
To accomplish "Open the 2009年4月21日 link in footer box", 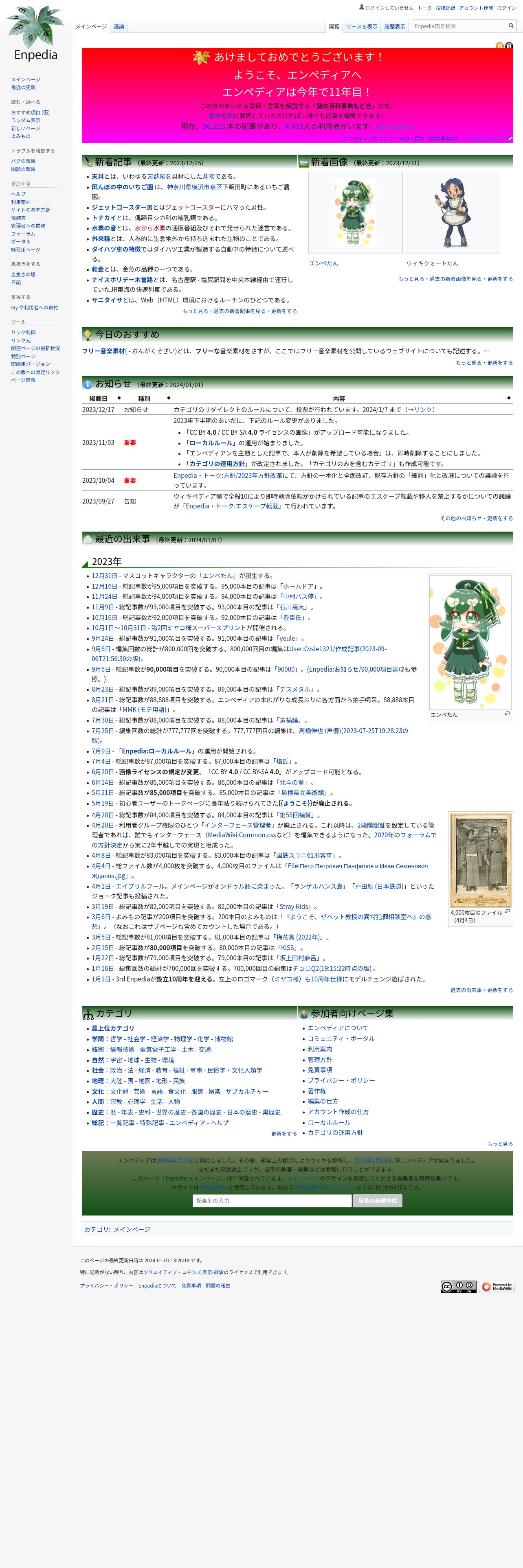I will coord(175,1160).
